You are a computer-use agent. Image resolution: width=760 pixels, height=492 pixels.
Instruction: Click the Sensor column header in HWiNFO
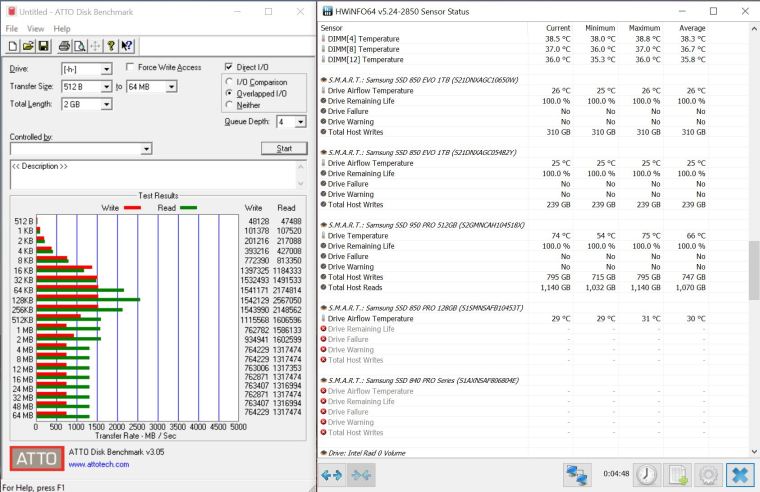(332, 28)
